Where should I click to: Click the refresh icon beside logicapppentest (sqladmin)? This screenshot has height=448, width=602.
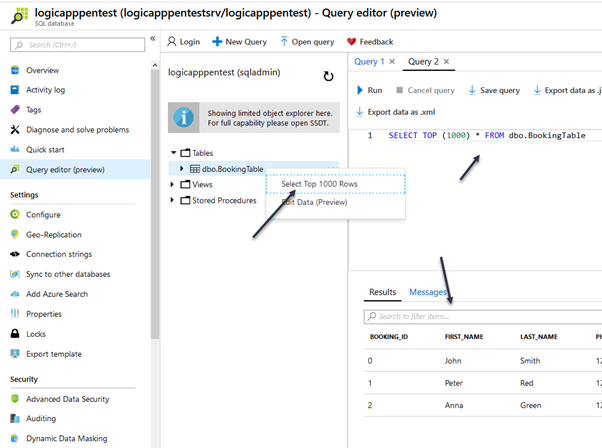click(x=328, y=76)
